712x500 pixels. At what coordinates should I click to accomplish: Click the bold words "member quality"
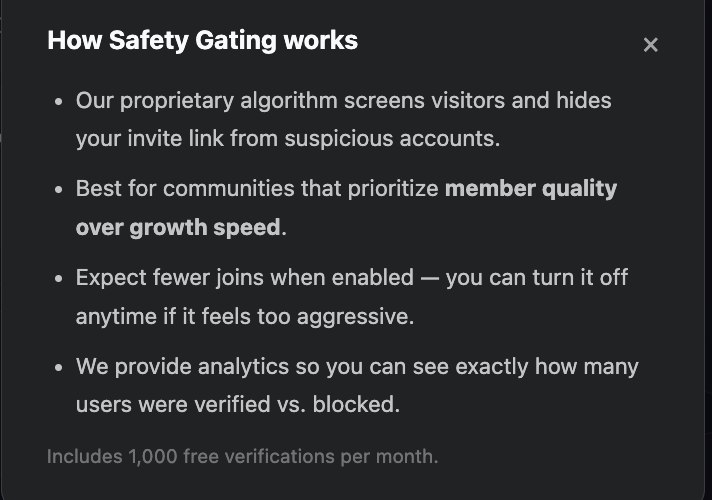click(531, 189)
